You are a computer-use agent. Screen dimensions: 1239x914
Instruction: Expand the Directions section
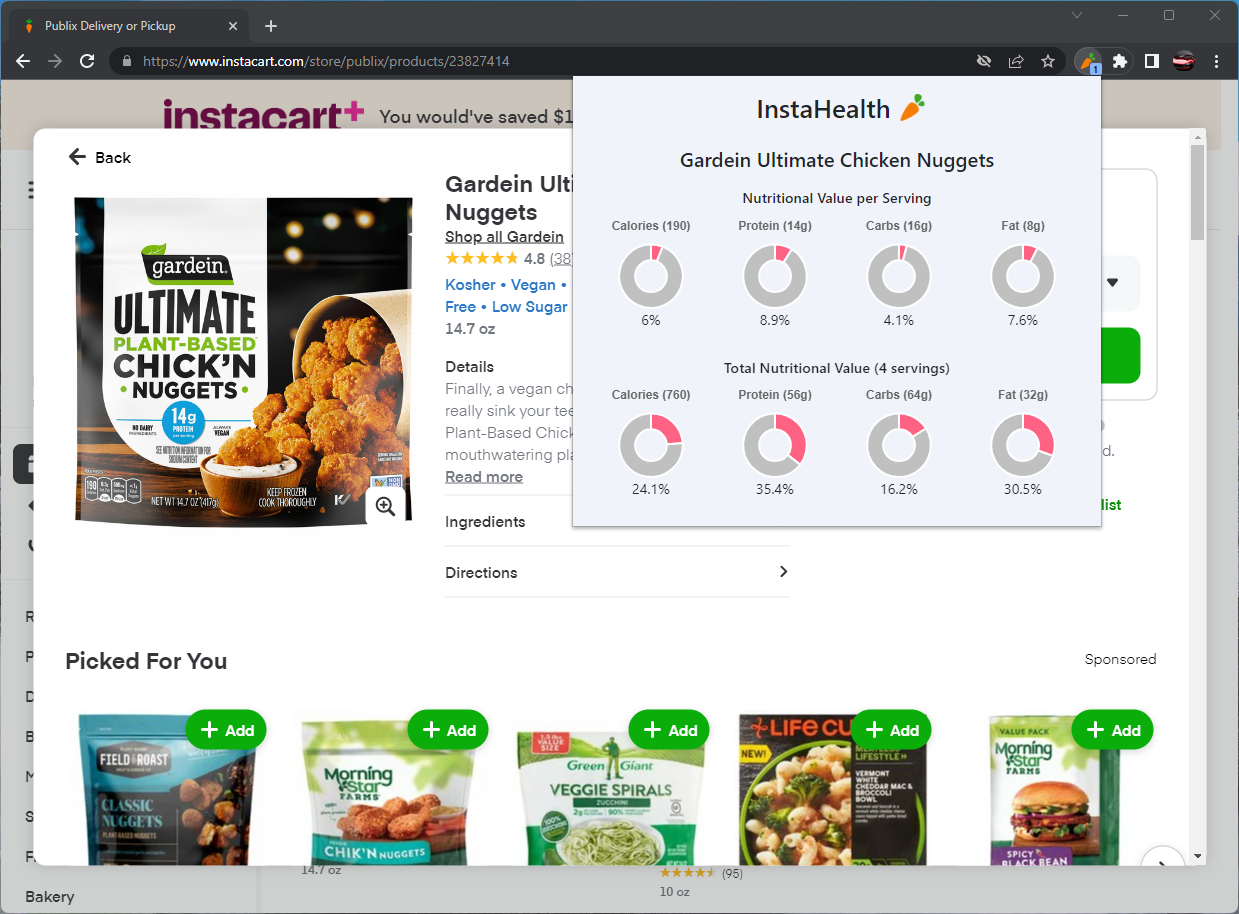pos(617,572)
